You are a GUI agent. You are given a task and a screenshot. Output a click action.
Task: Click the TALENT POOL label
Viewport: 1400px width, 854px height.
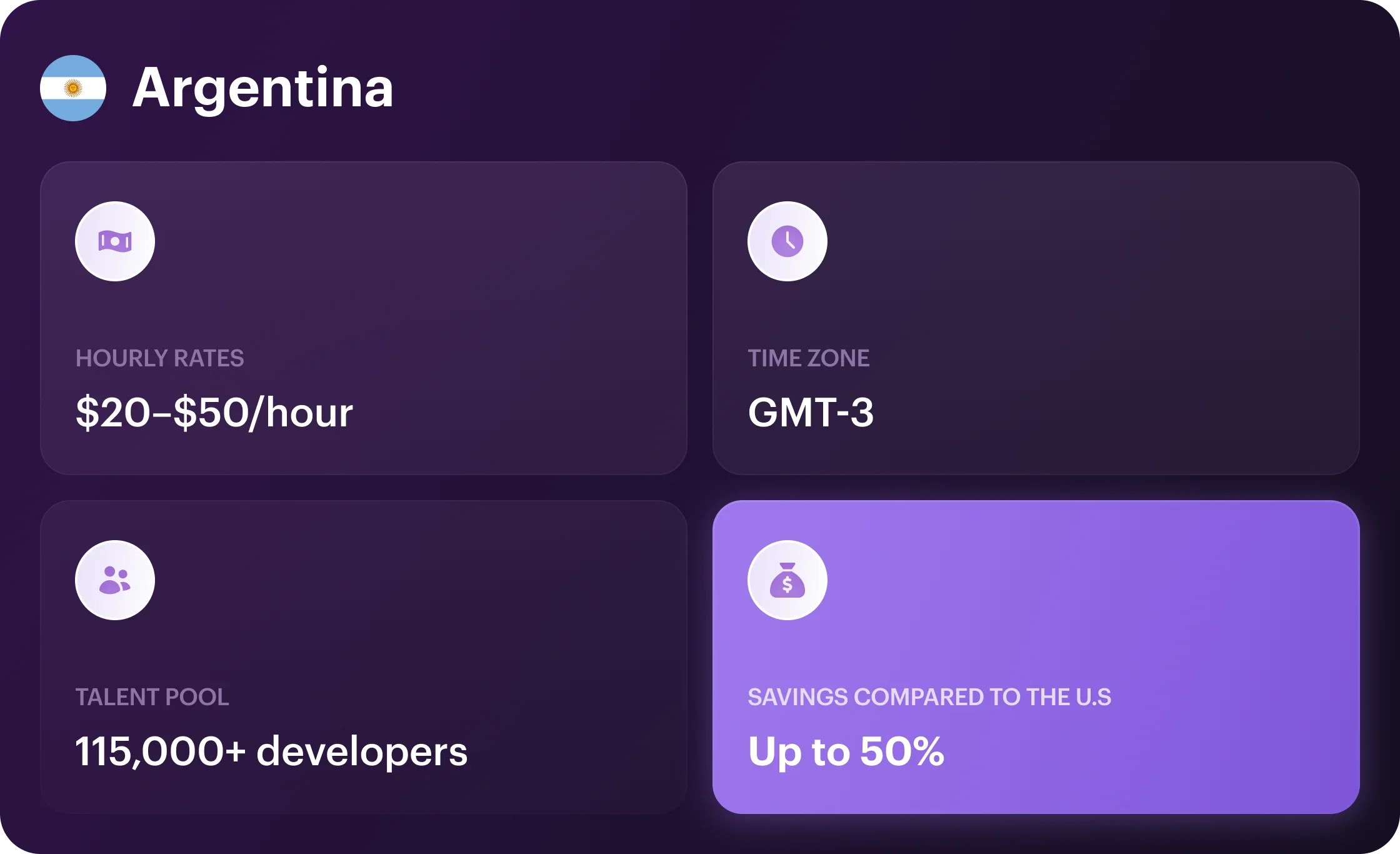[x=152, y=697]
